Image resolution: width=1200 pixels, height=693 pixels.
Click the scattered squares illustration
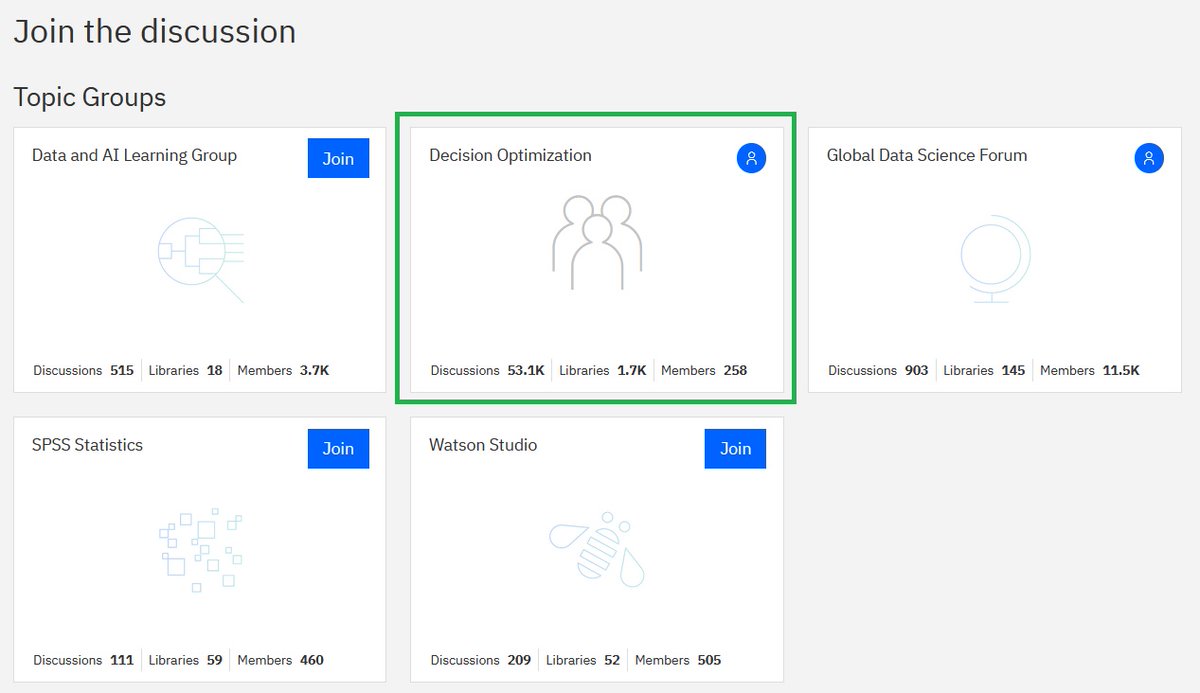coord(201,550)
